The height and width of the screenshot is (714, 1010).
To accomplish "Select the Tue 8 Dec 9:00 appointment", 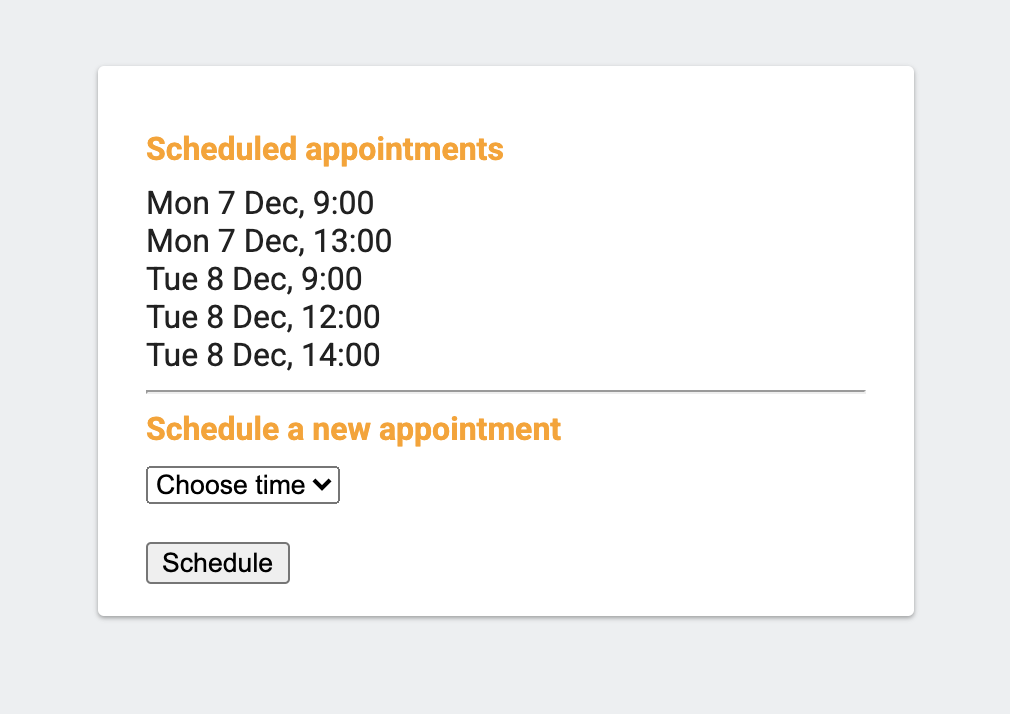I will coord(253,279).
